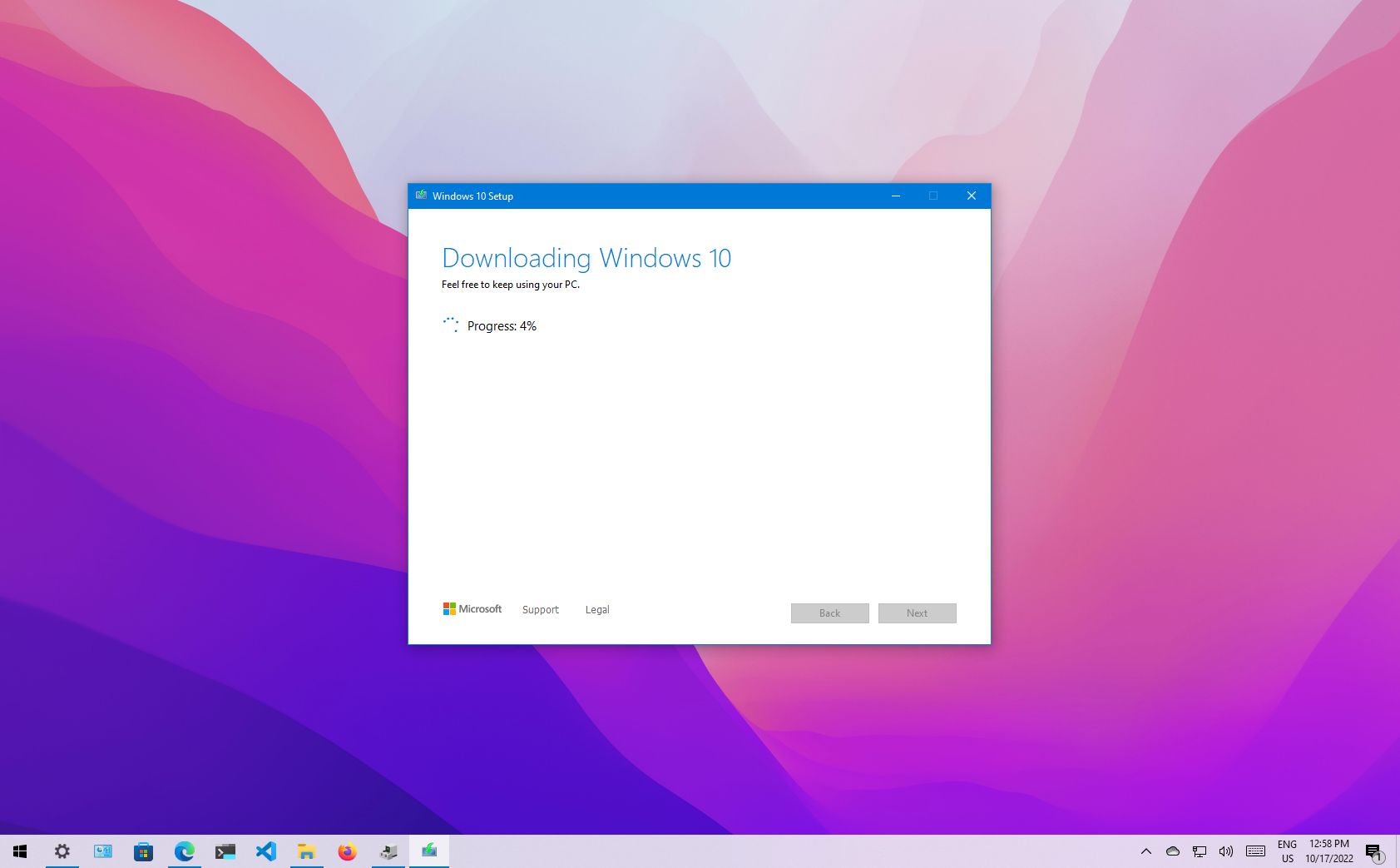Open the Legal page in setup window

tap(597, 609)
